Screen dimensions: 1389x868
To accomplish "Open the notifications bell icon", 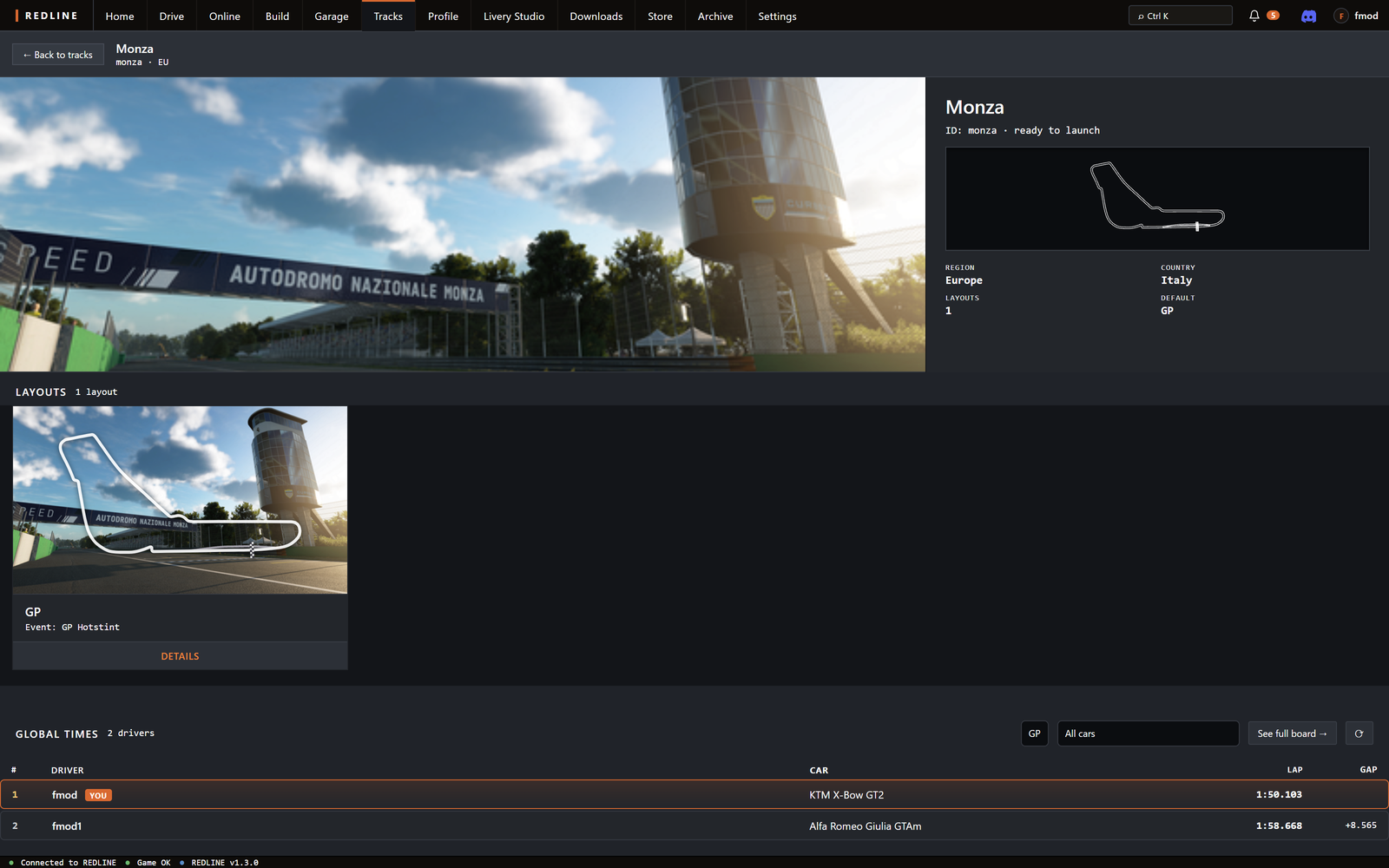I will click(x=1254, y=16).
